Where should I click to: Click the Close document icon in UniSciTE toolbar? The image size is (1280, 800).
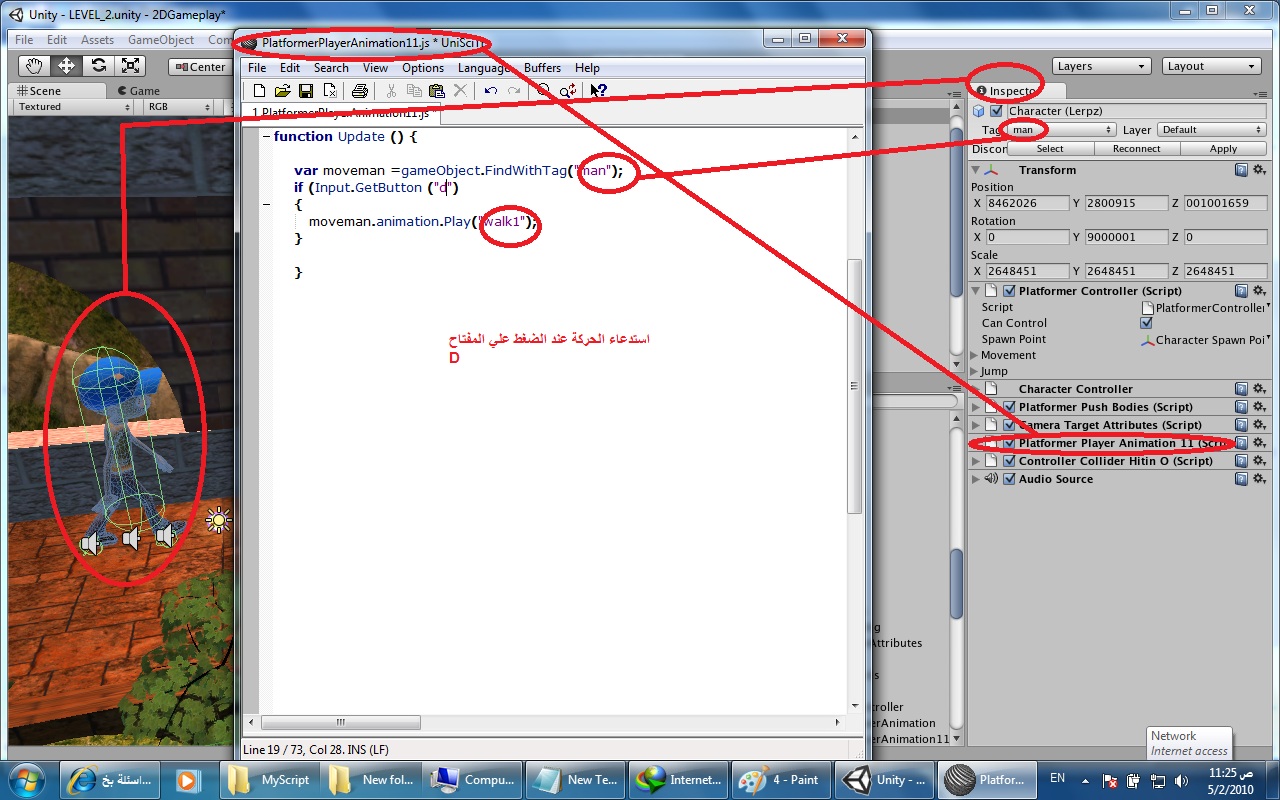[329, 91]
